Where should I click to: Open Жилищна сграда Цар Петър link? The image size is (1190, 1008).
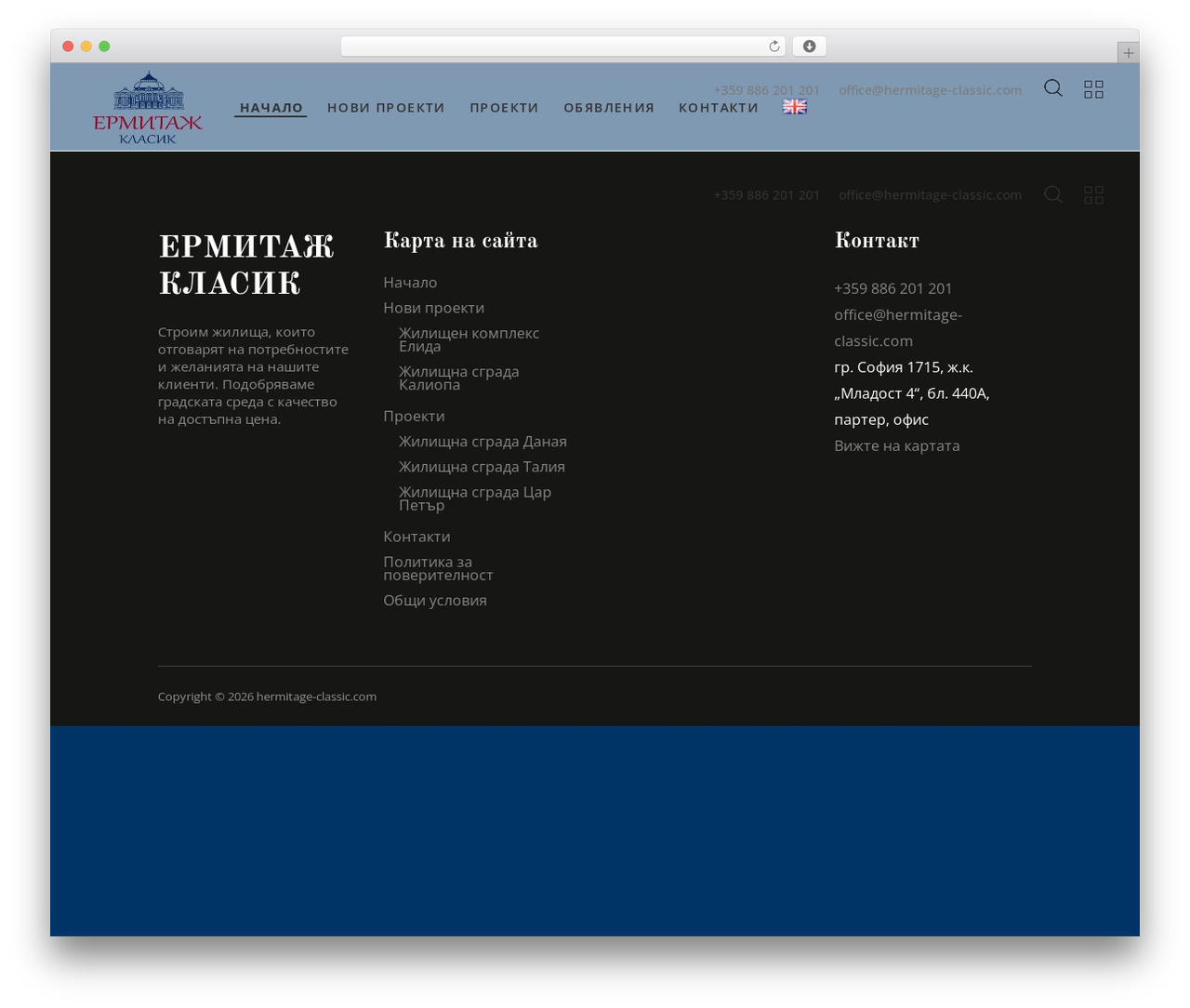(474, 498)
